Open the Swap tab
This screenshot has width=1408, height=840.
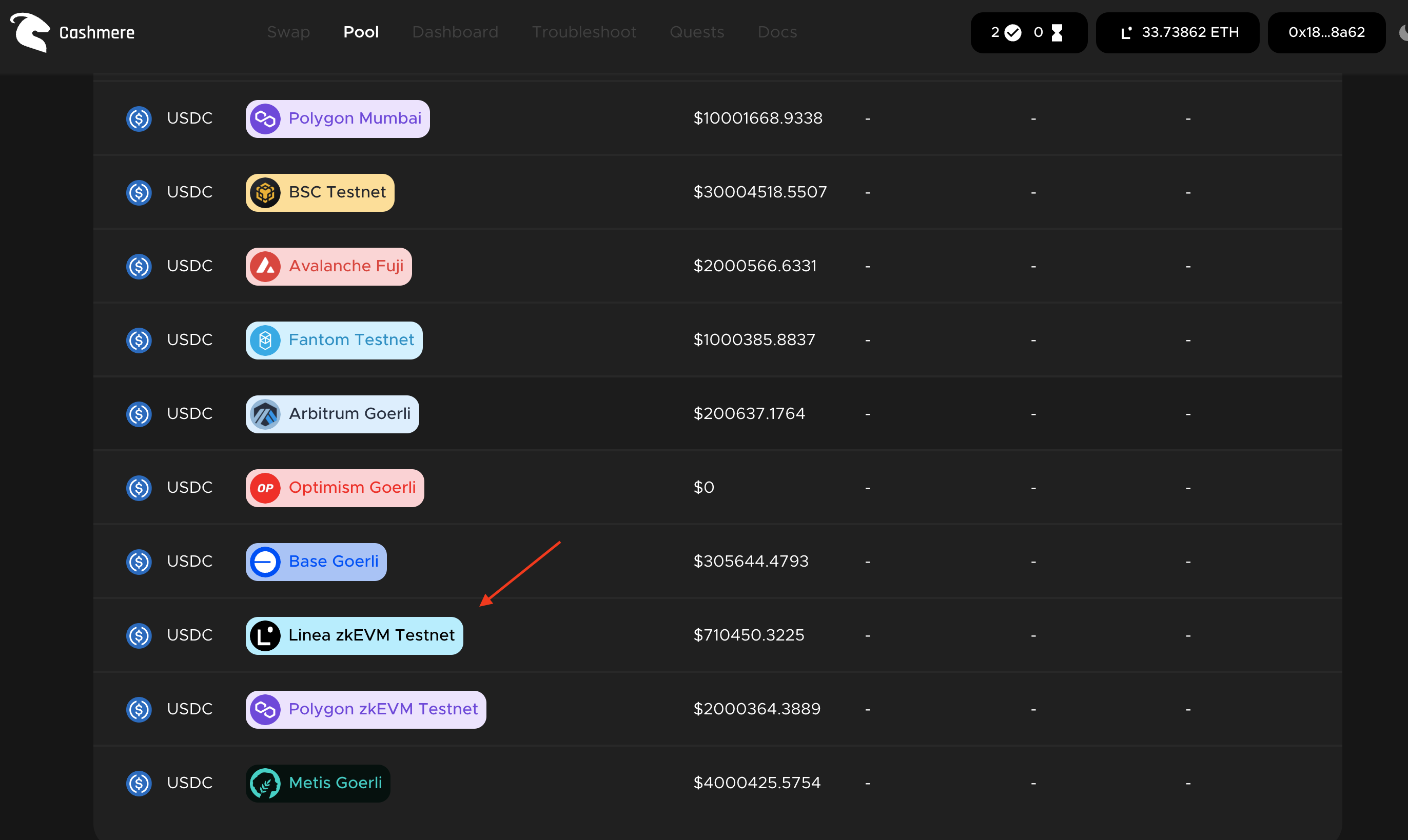click(288, 32)
